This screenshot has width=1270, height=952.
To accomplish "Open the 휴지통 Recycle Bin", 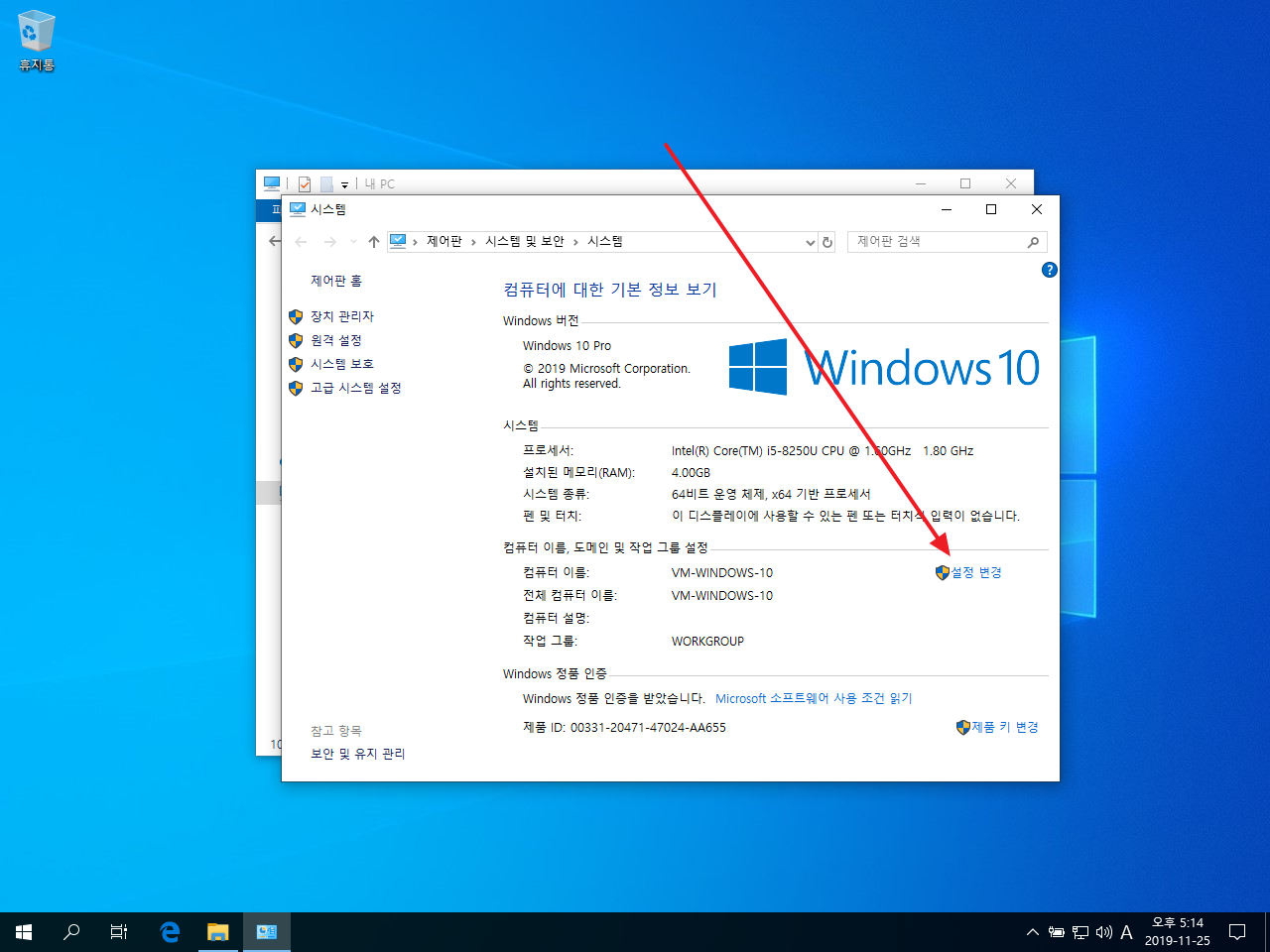I will click(35, 33).
